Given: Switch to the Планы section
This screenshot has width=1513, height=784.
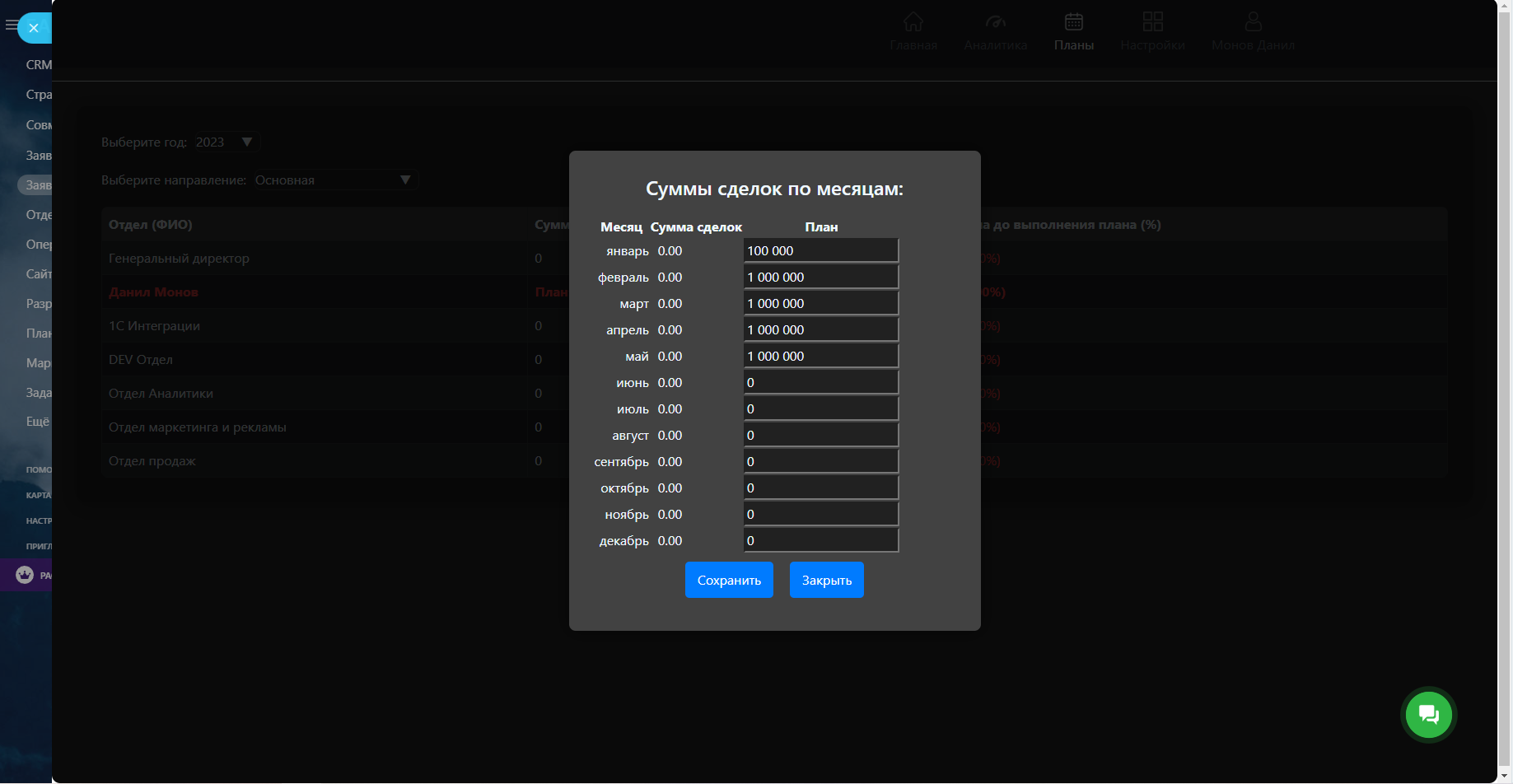Looking at the screenshot, I should point(1074,31).
